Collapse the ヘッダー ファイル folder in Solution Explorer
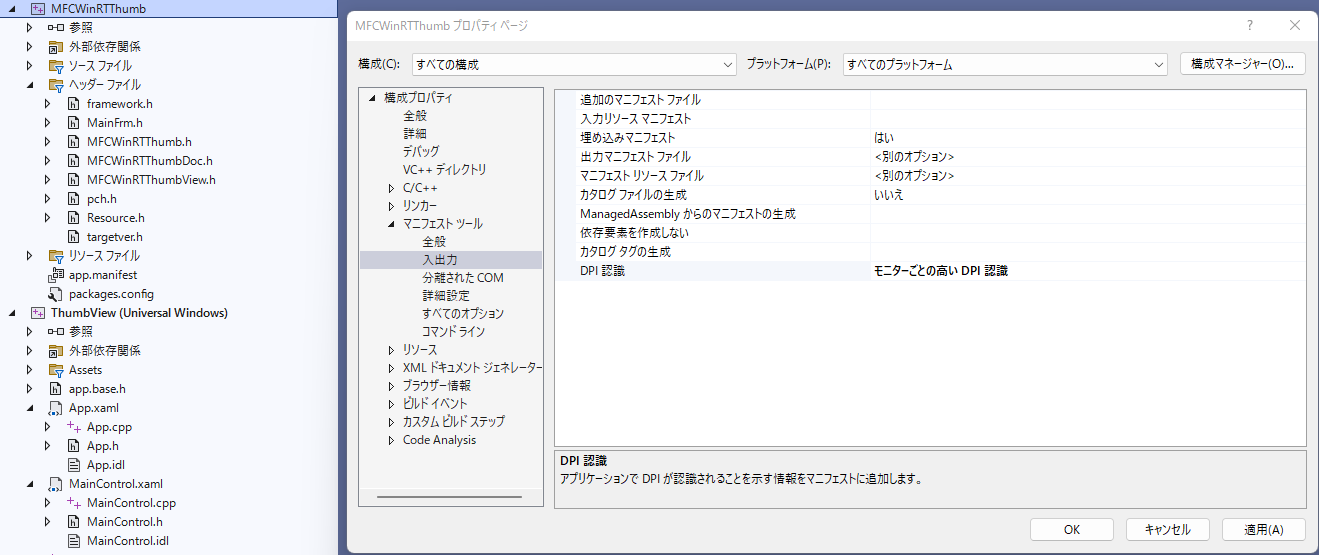The width and height of the screenshot is (1319, 555). point(29,85)
